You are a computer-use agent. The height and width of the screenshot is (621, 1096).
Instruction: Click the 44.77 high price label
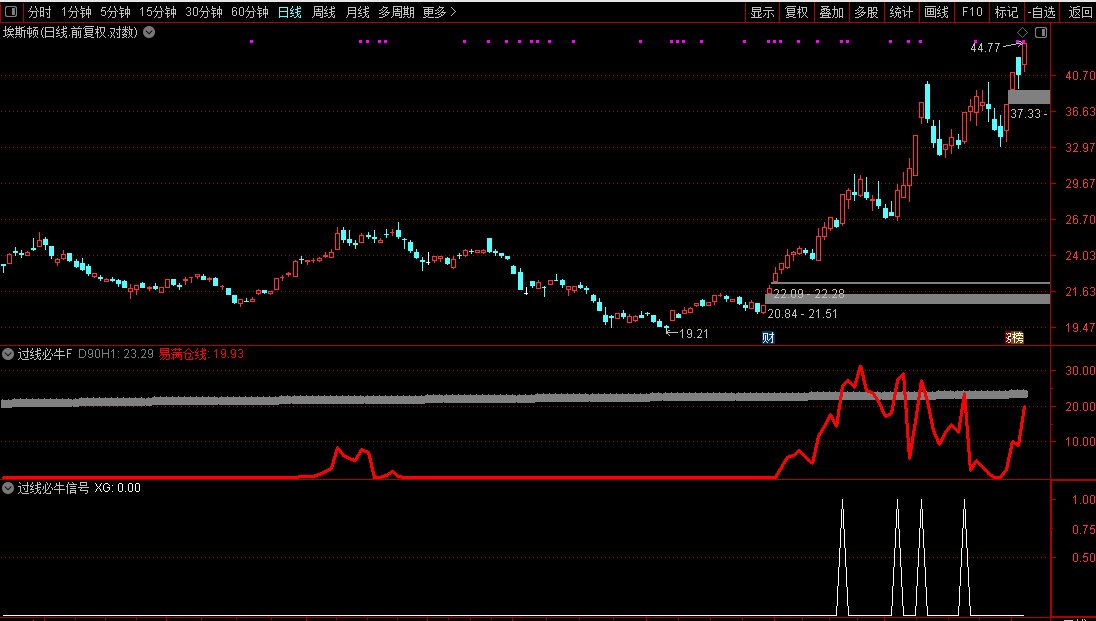click(x=986, y=48)
